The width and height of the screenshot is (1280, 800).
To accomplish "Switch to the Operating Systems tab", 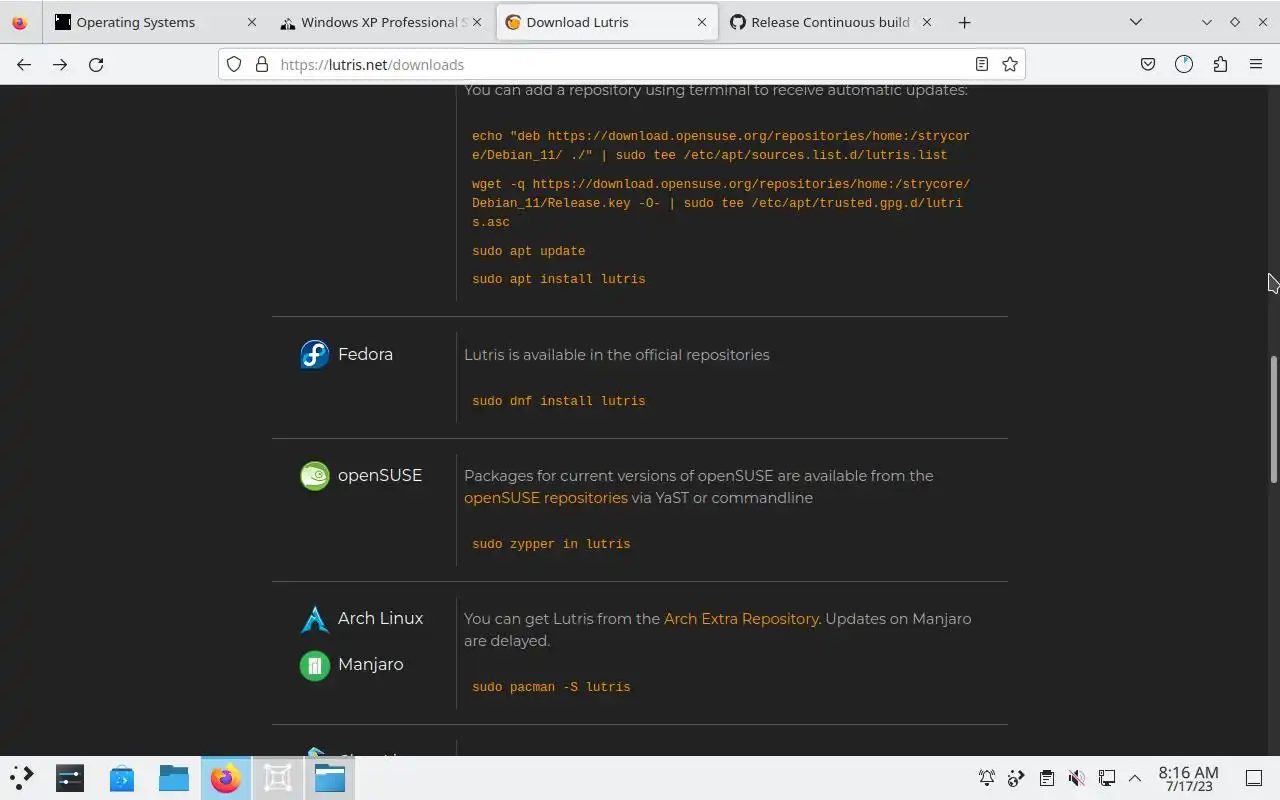I will pos(156,22).
